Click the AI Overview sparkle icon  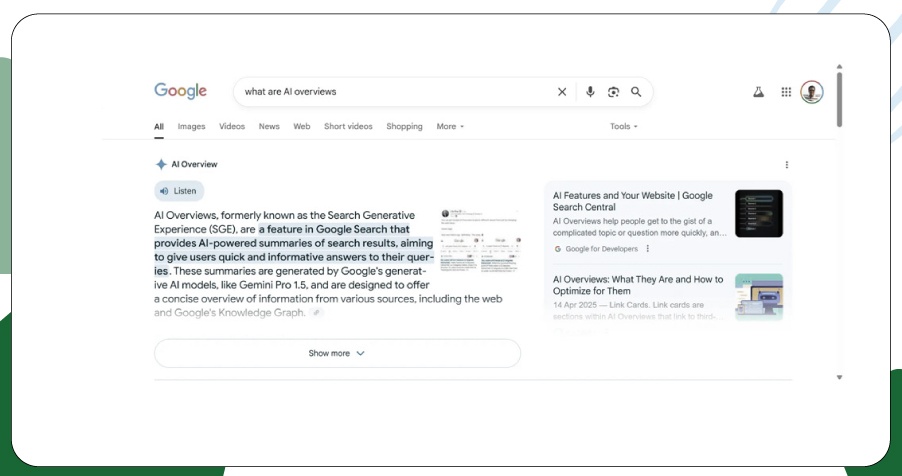pos(161,165)
